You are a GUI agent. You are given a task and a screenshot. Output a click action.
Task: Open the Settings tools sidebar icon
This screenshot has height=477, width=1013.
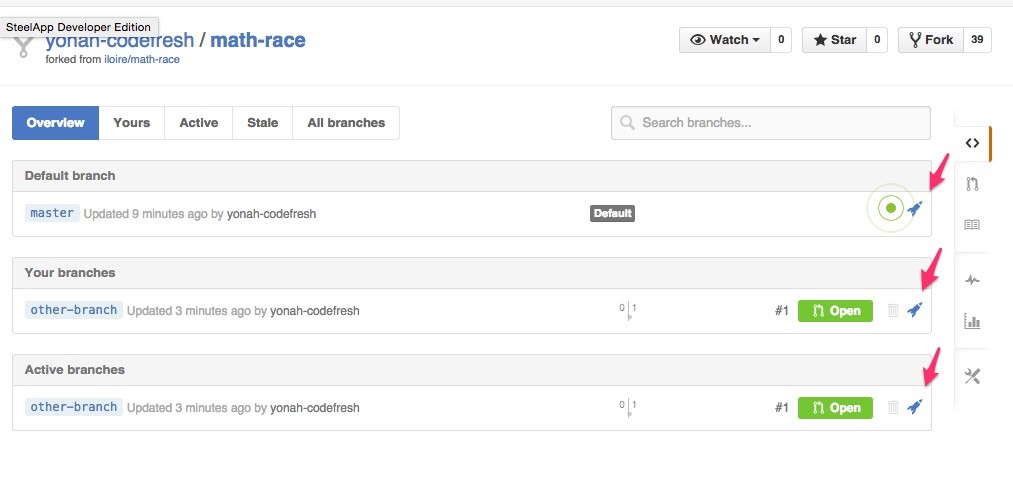pos(972,376)
